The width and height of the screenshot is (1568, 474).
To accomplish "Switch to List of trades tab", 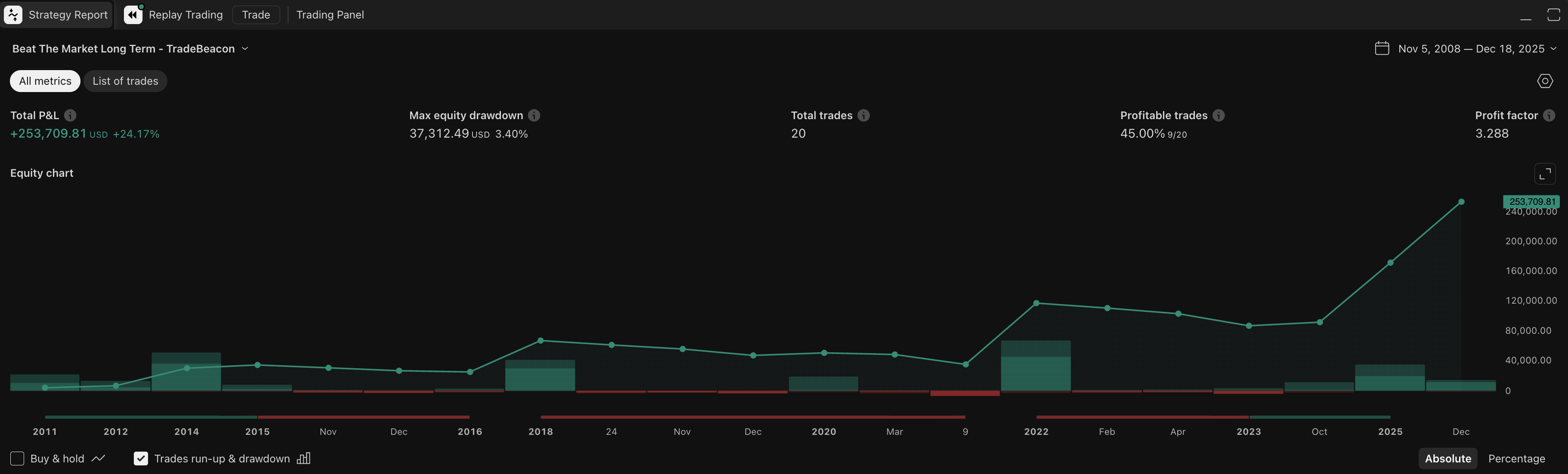I will click(x=125, y=81).
